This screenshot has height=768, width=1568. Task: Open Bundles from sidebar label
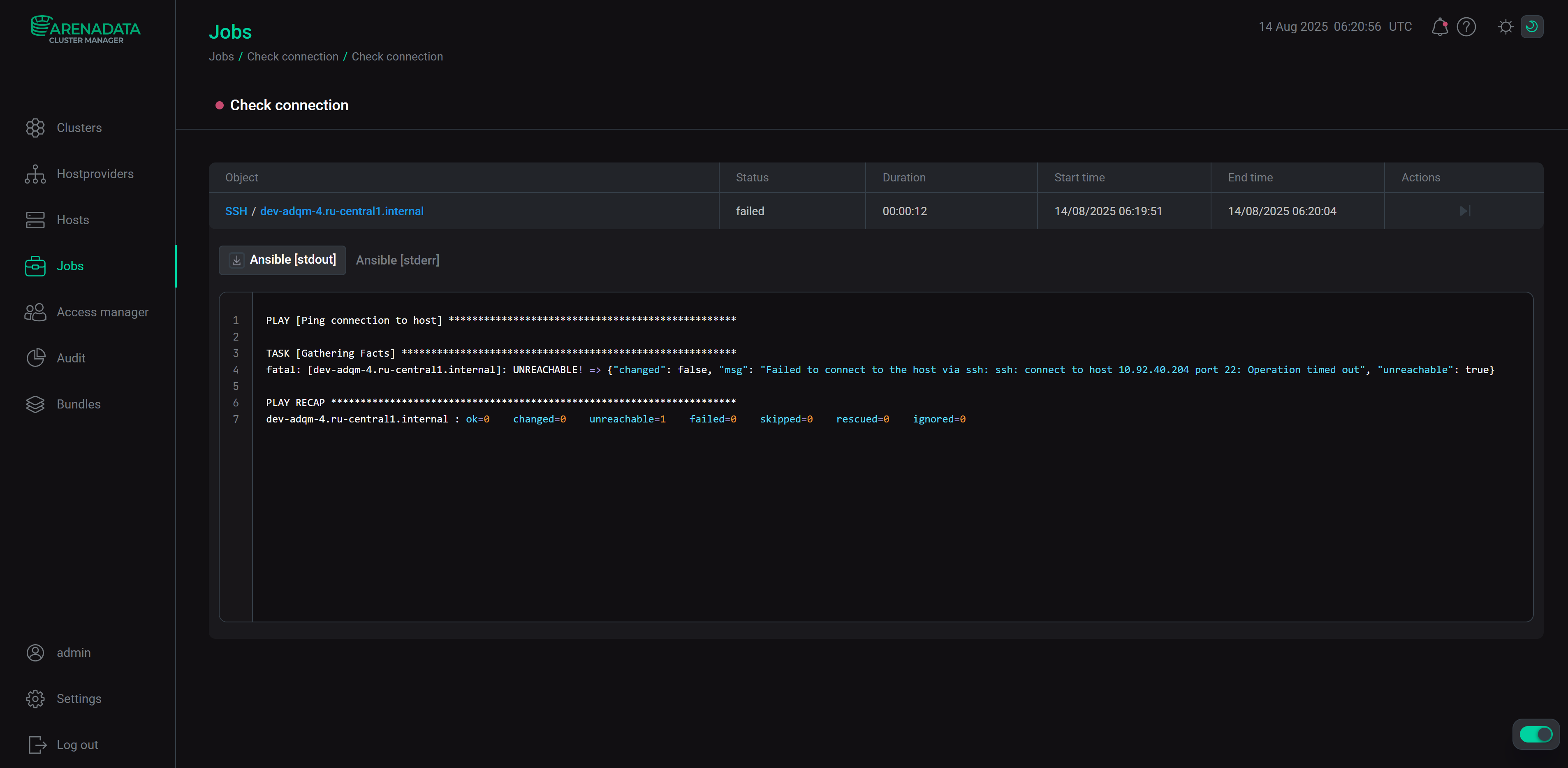pos(79,404)
